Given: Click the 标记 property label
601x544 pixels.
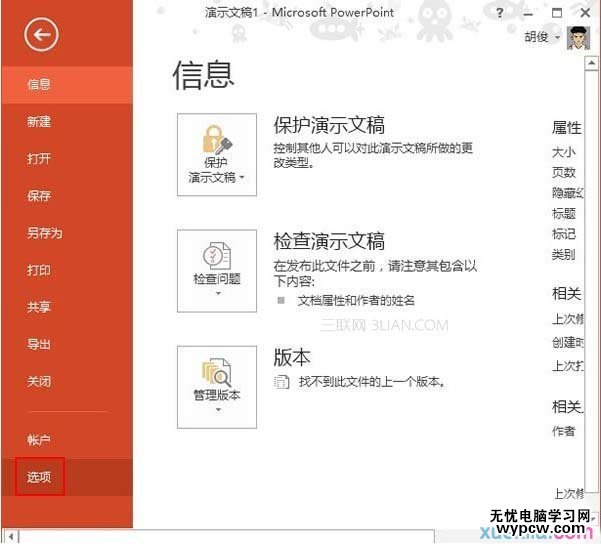Looking at the screenshot, I should tap(563, 234).
